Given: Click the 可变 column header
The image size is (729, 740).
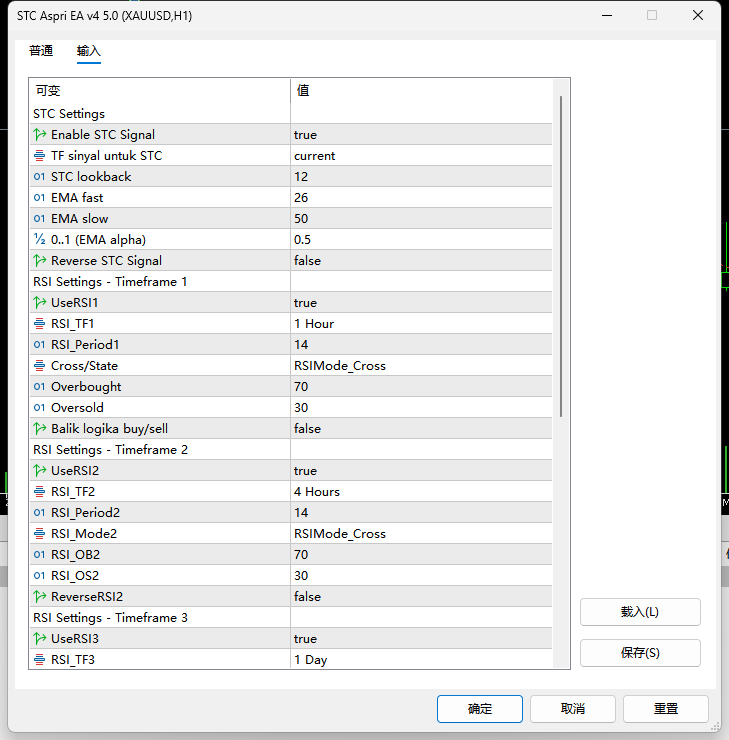Looking at the screenshot, I should (160, 91).
